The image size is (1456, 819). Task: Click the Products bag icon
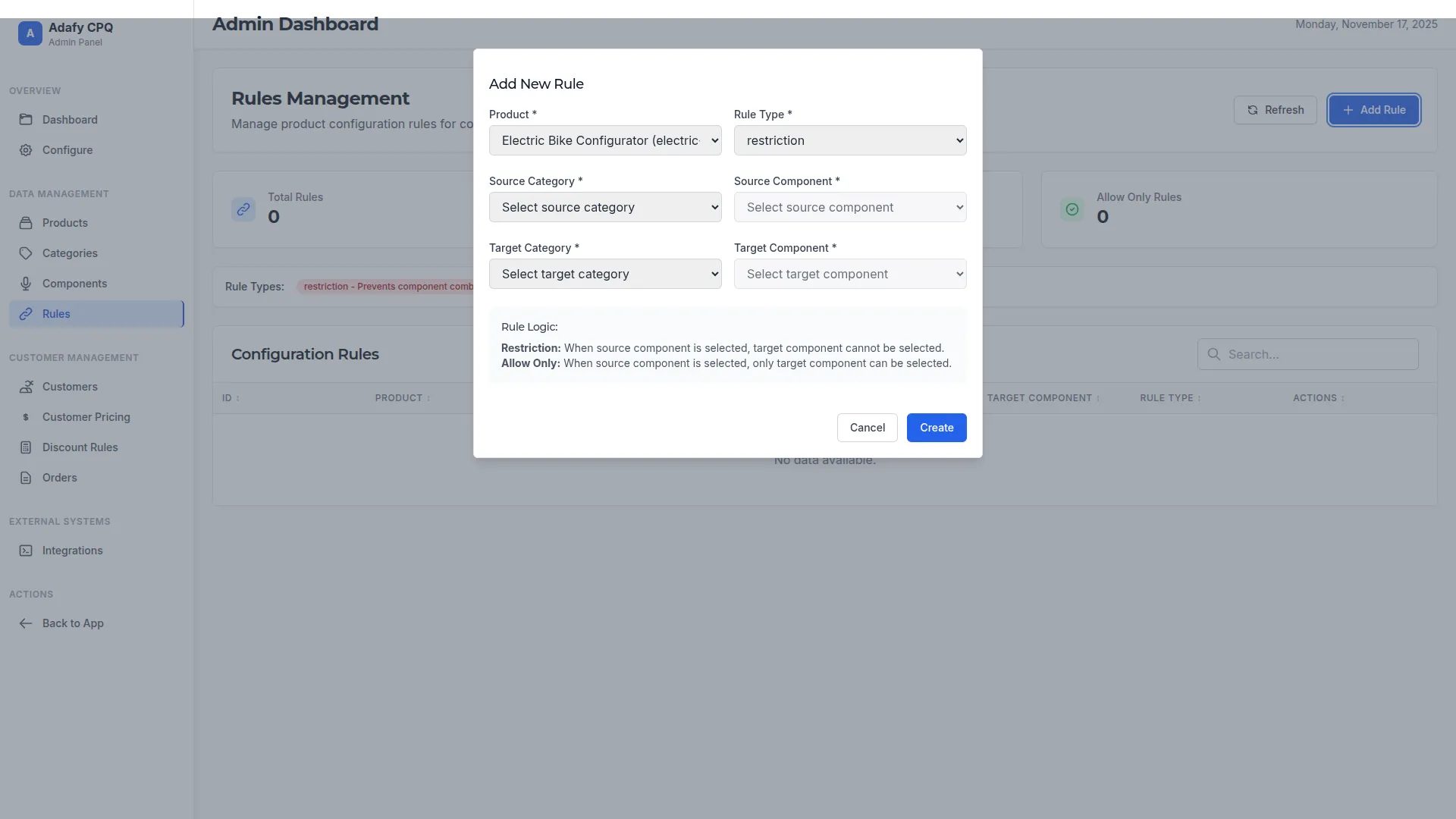pos(26,223)
